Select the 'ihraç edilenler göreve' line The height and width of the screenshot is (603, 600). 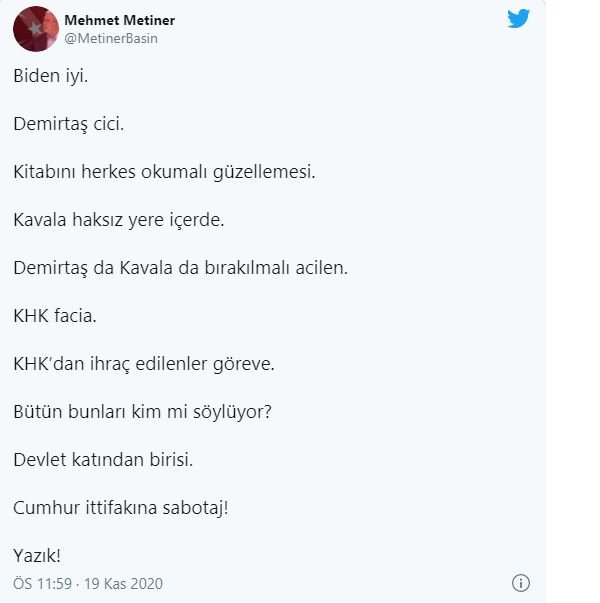click(182, 364)
